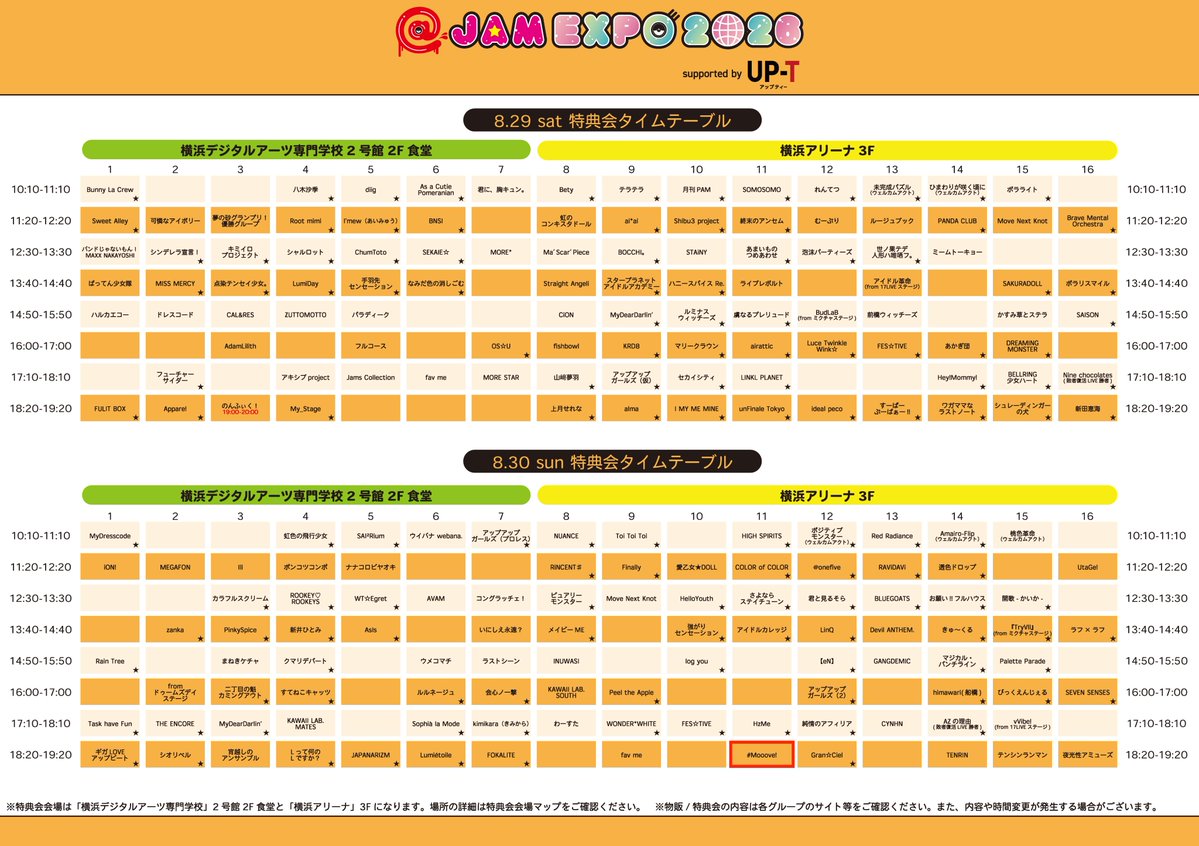The width and height of the screenshot is (1199, 846).
Task: Click the PinkySpice cell
Action: coord(240,630)
